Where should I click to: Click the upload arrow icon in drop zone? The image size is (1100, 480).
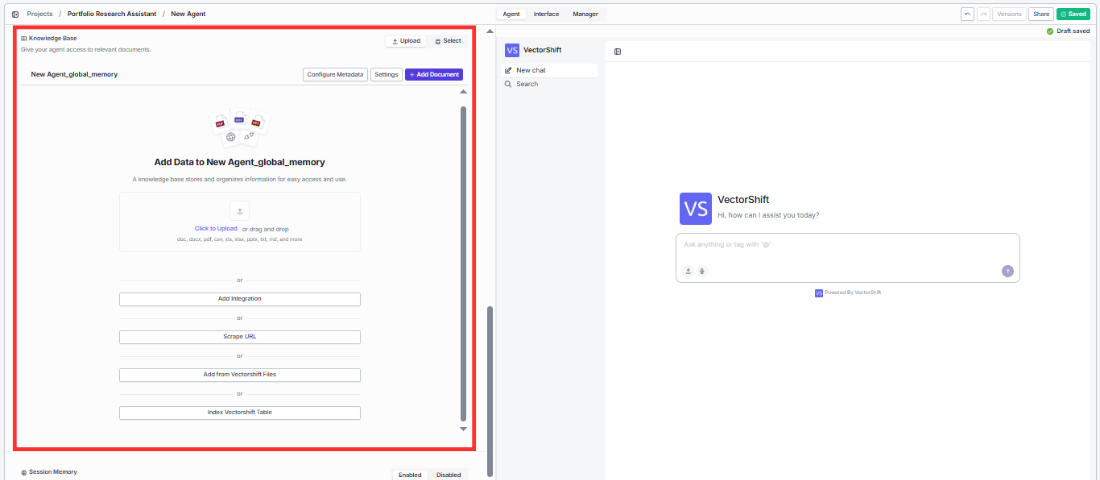click(240, 211)
